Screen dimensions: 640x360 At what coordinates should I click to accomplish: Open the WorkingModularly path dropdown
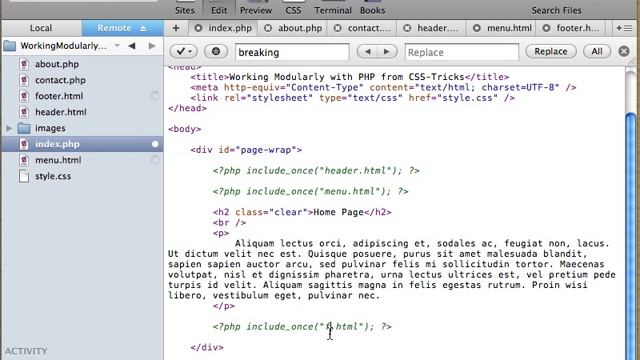point(117,46)
